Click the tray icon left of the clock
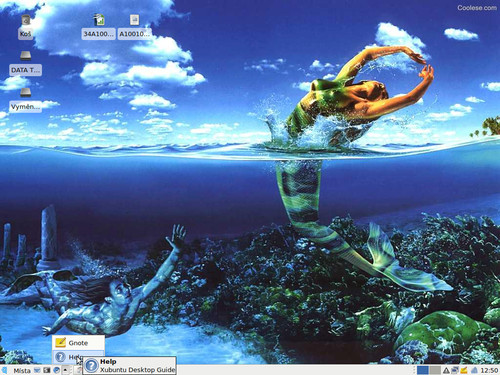Screen dimensions: 500x375 (474, 370)
